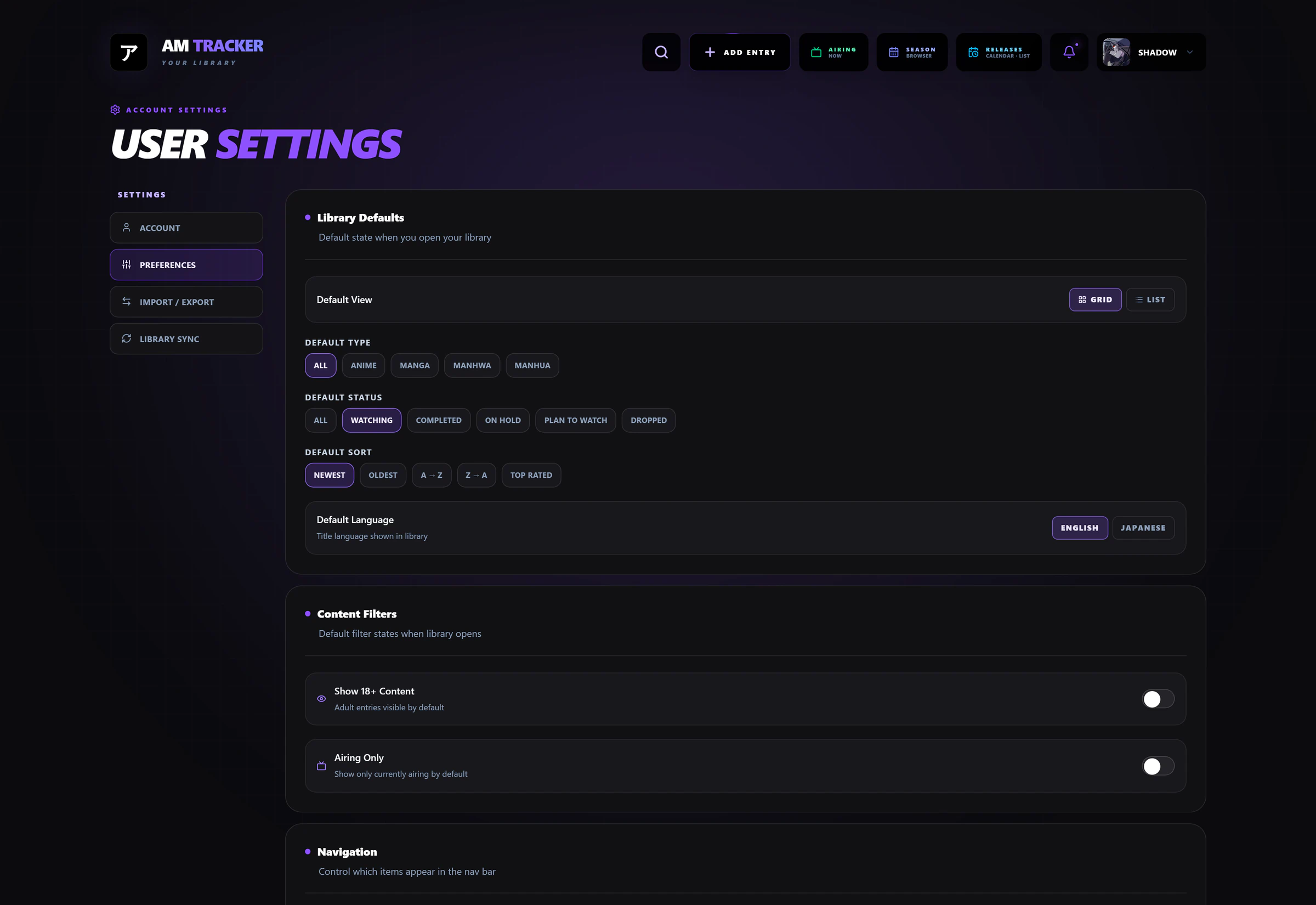Screen dimensions: 1316x905
Task: Set default view to List
Action: (1150, 299)
